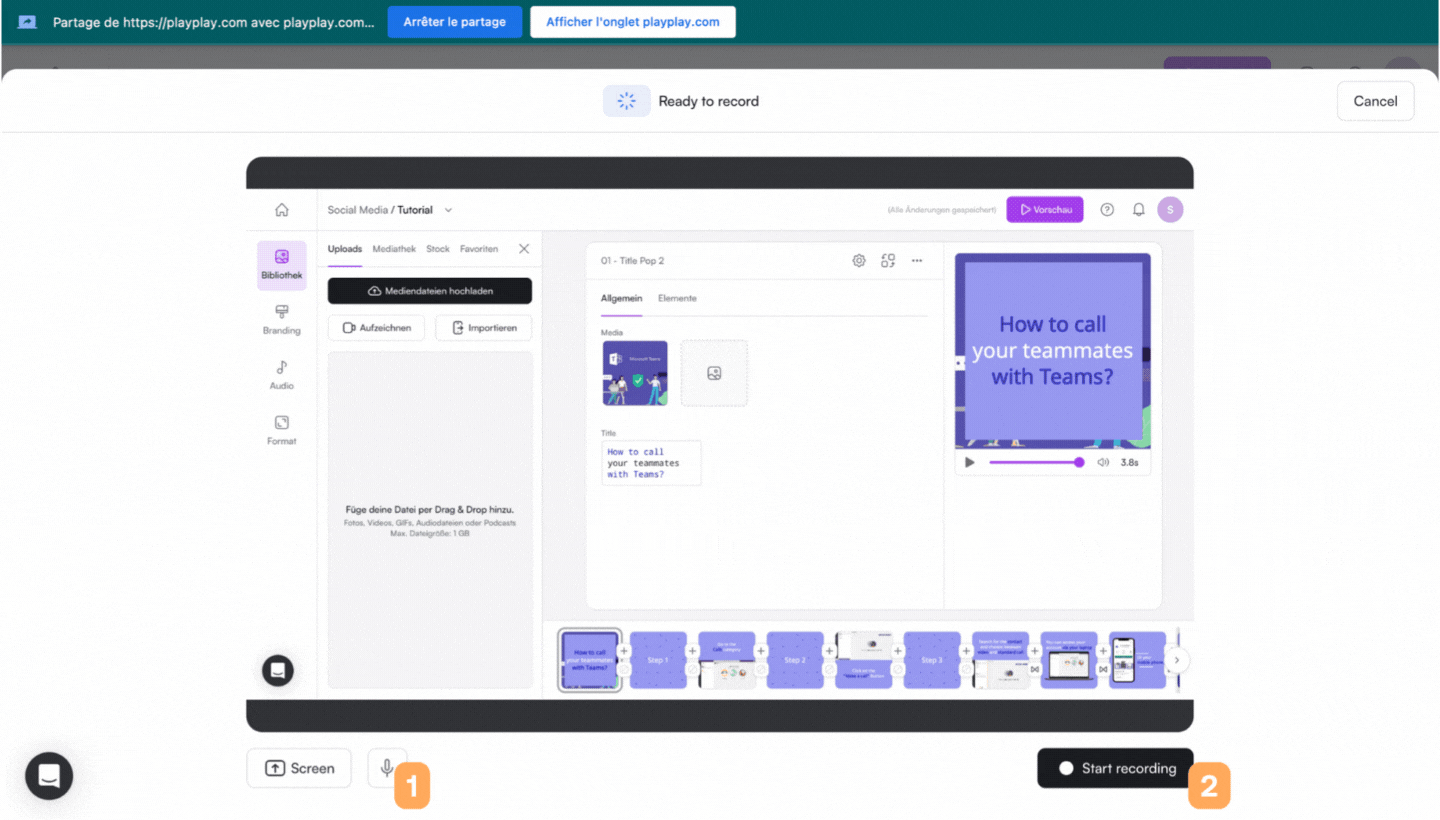Click the dark chat bubble inside preview

(x=278, y=670)
